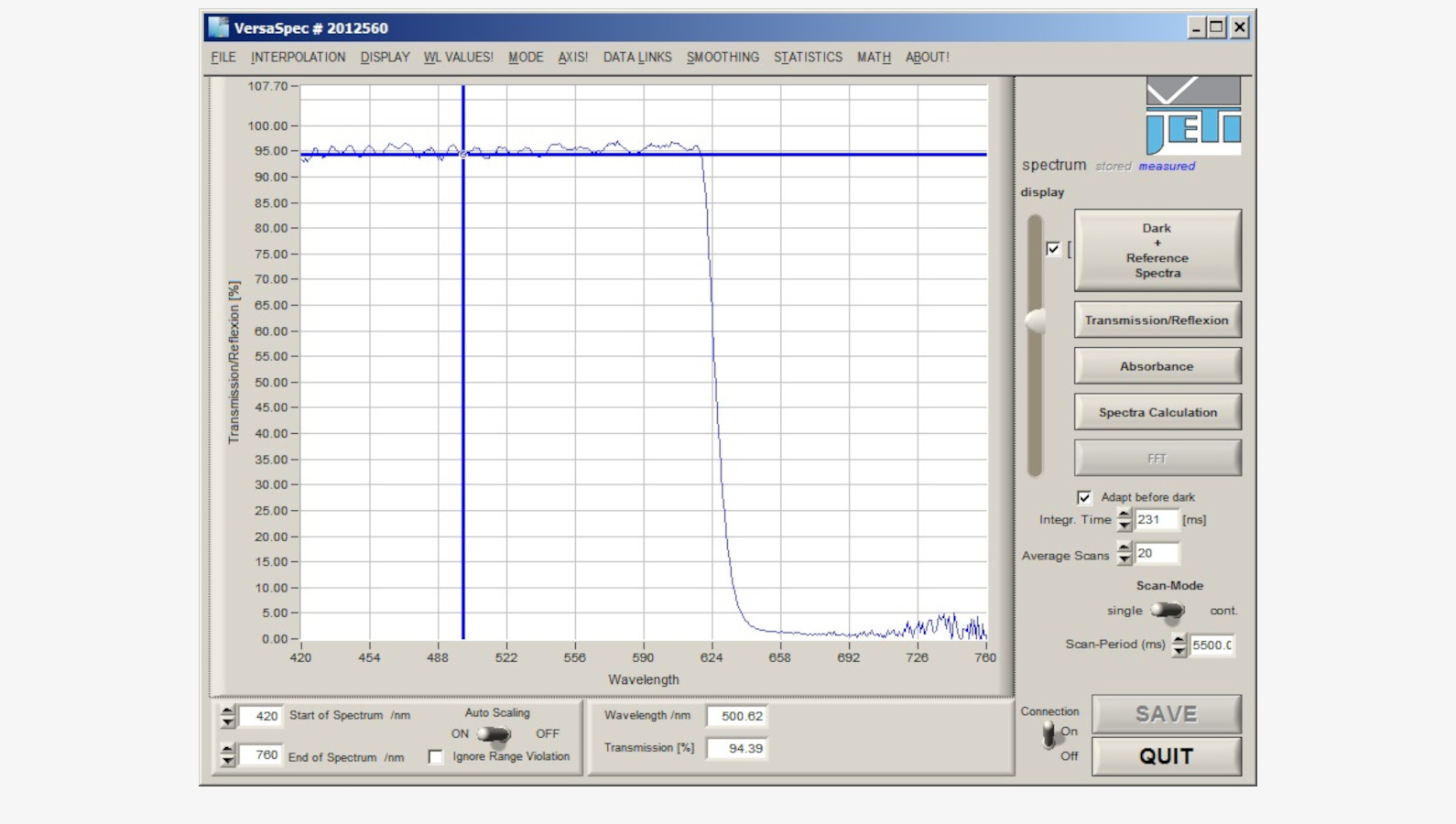
Task: Click the Integr. Time stepper arrows
Action: pos(1124,520)
